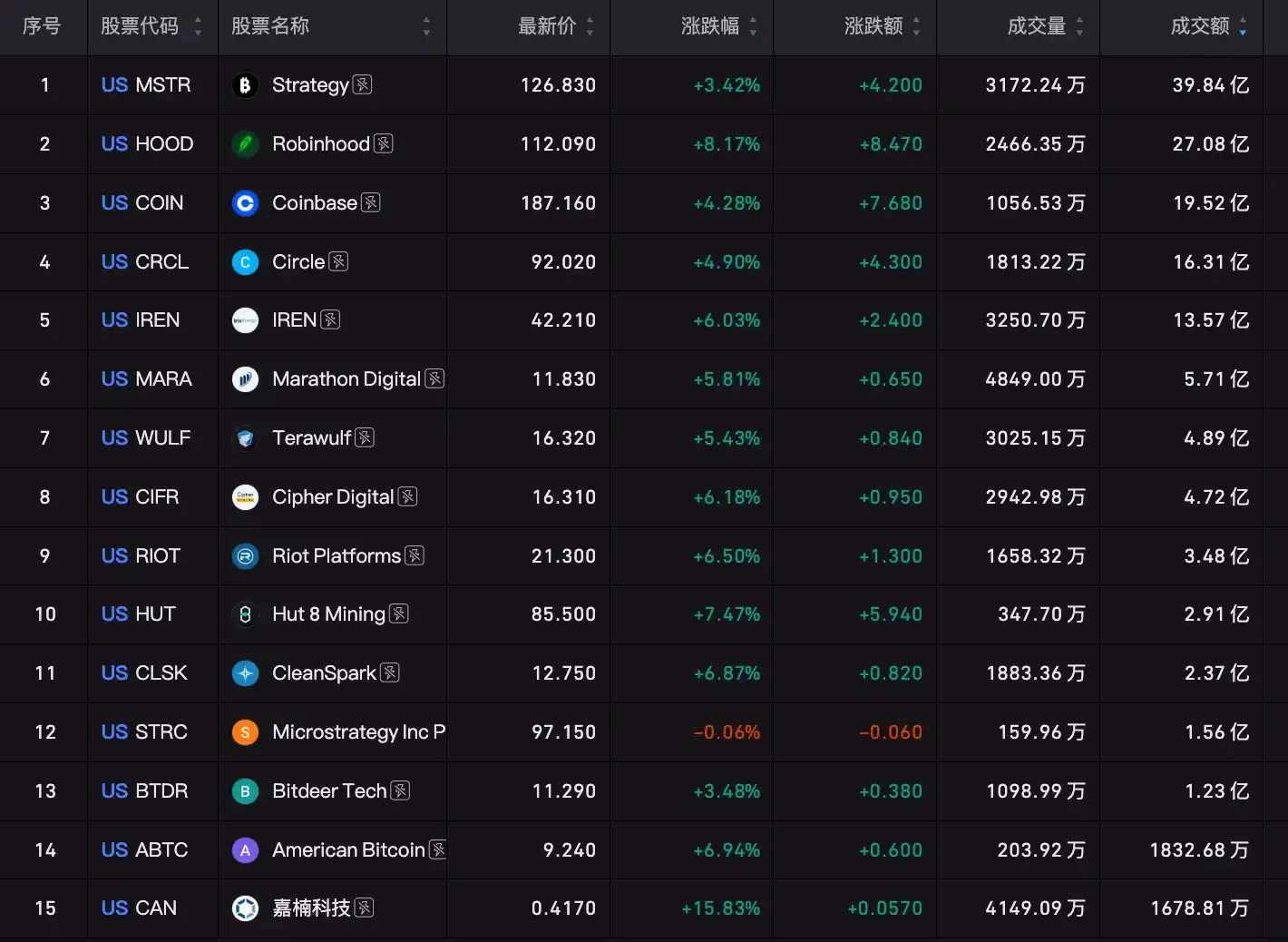This screenshot has width=1288, height=942.
Task: Click the CleanSpark logo icon
Action: tap(245, 673)
